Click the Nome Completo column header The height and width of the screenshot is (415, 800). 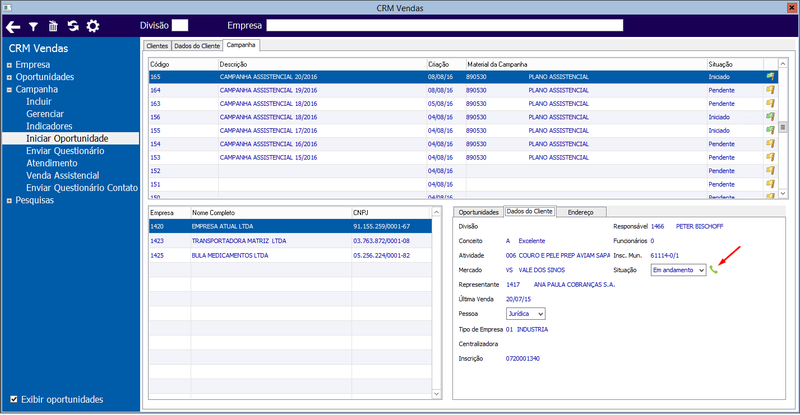271,212
